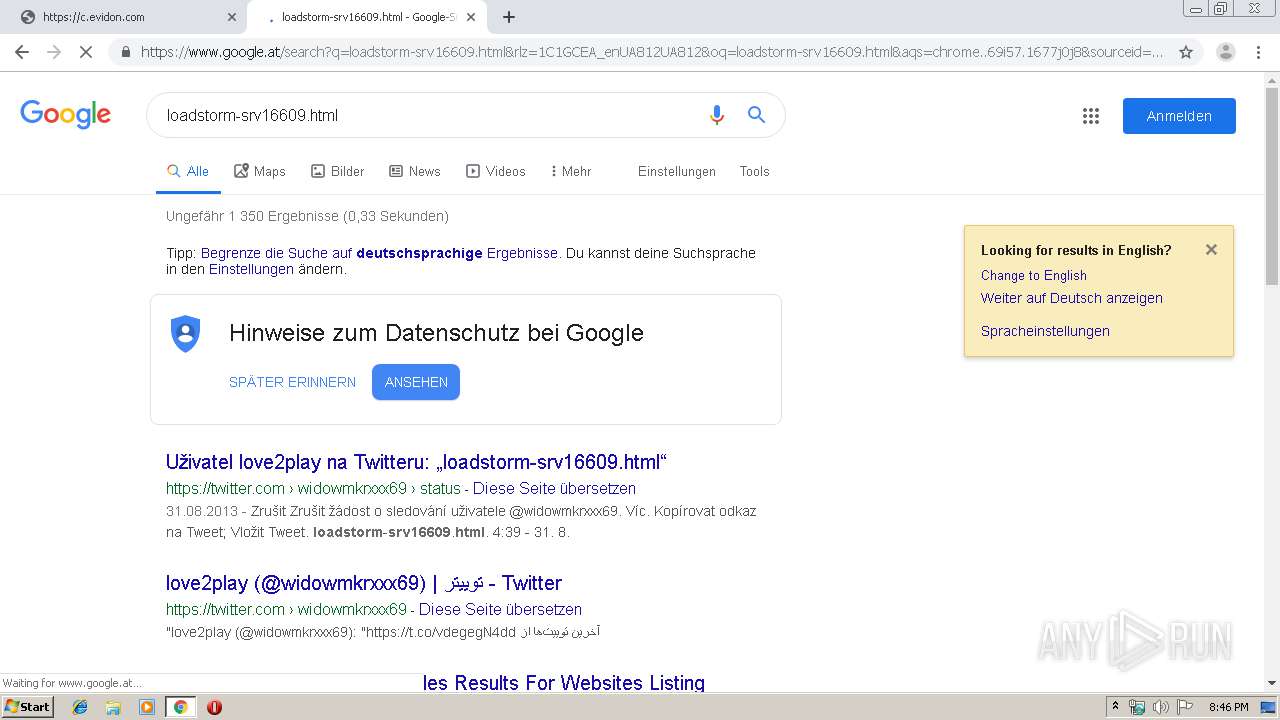Switch to the News results tab
Screen dimensions: 1280x720
[x=415, y=171]
